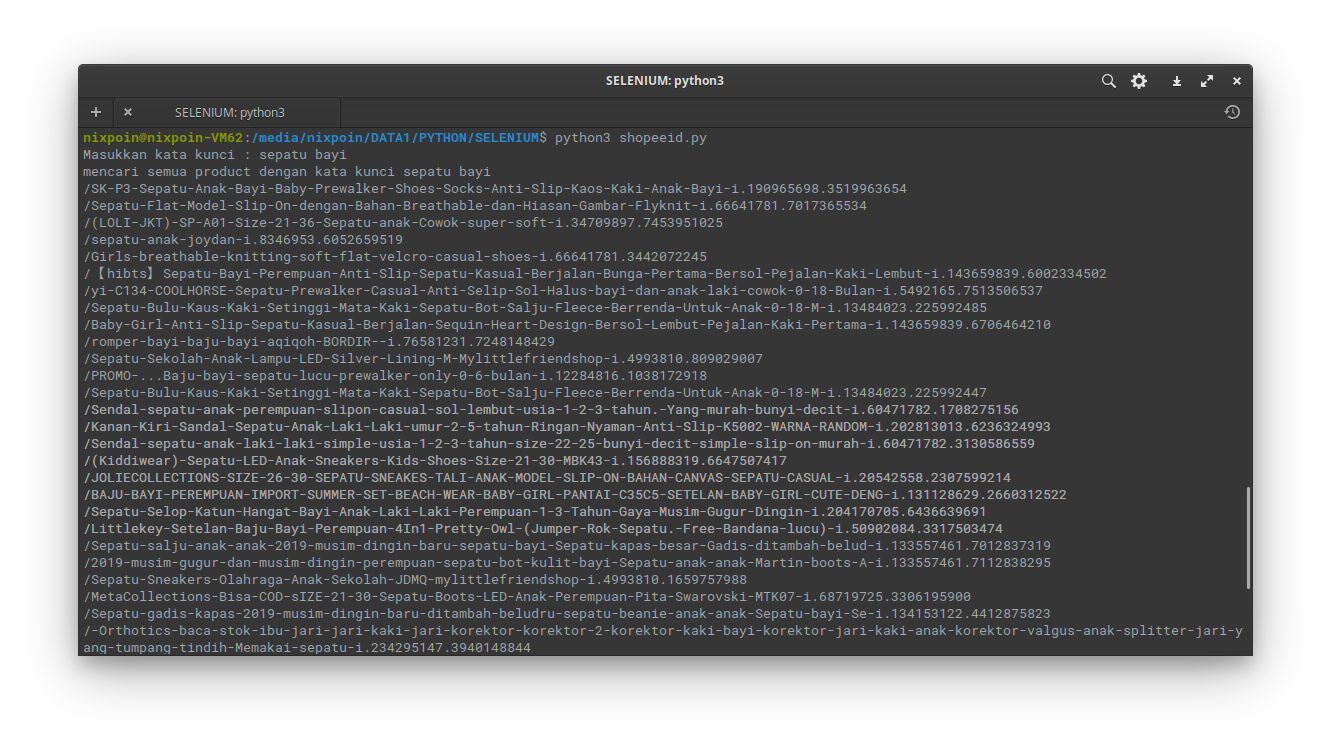
Task: Click the terminal scrollbar thumb
Action: (1247, 537)
